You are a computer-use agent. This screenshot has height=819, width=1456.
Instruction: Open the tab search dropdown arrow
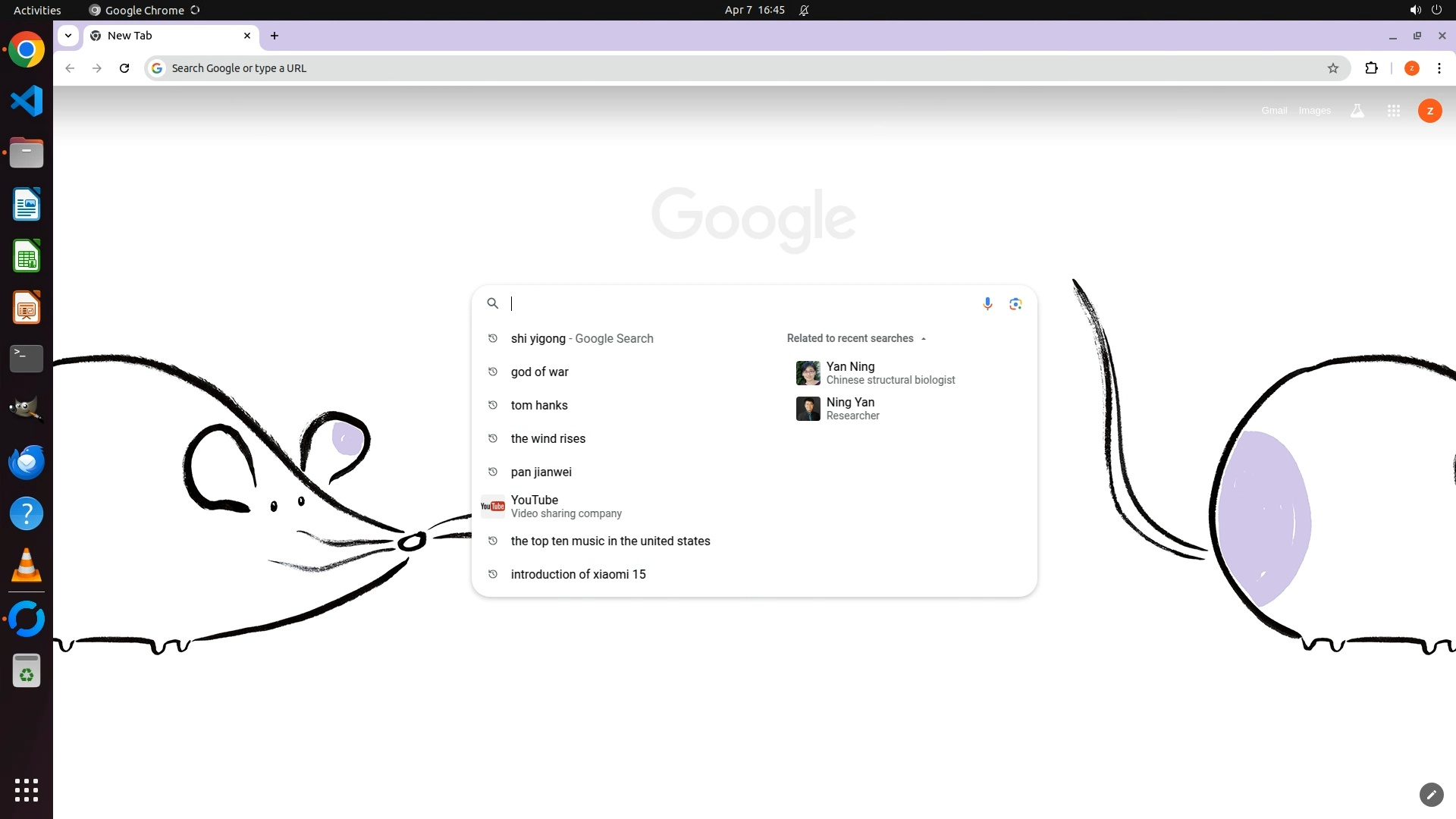(68, 36)
